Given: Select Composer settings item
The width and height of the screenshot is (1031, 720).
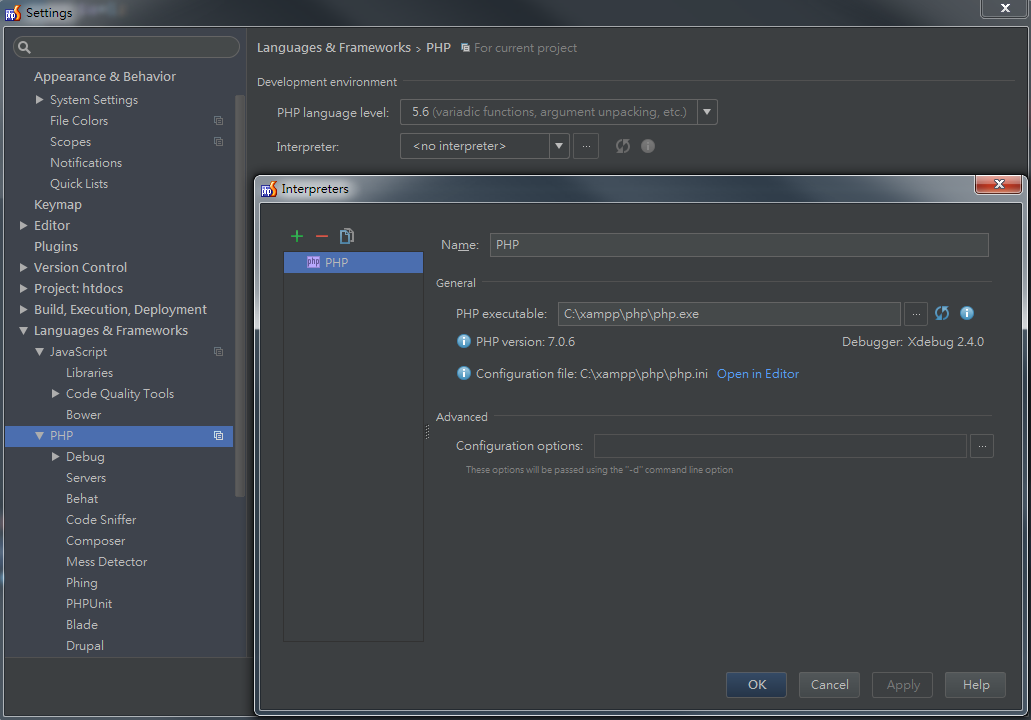Looking at the screenshot, I should point(95,541).
